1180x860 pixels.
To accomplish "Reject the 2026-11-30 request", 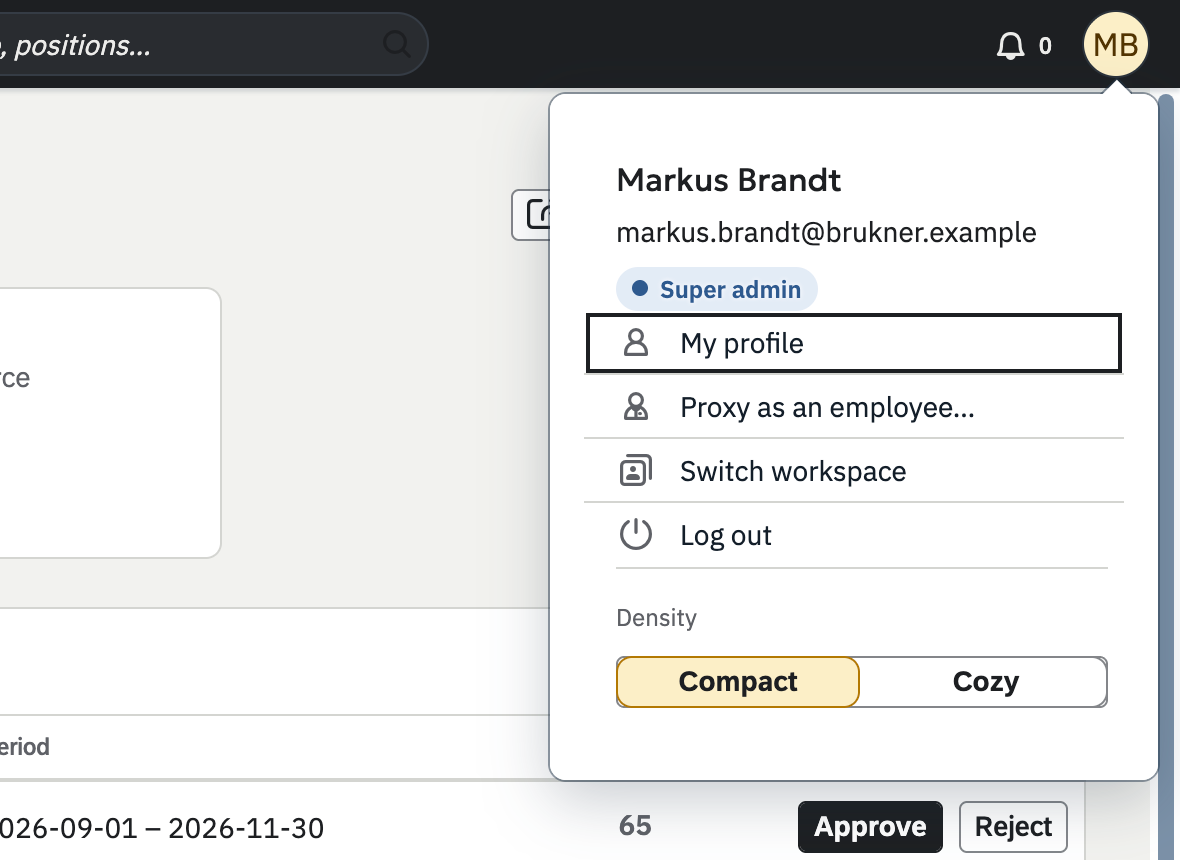I will (x=1013, y=827).
